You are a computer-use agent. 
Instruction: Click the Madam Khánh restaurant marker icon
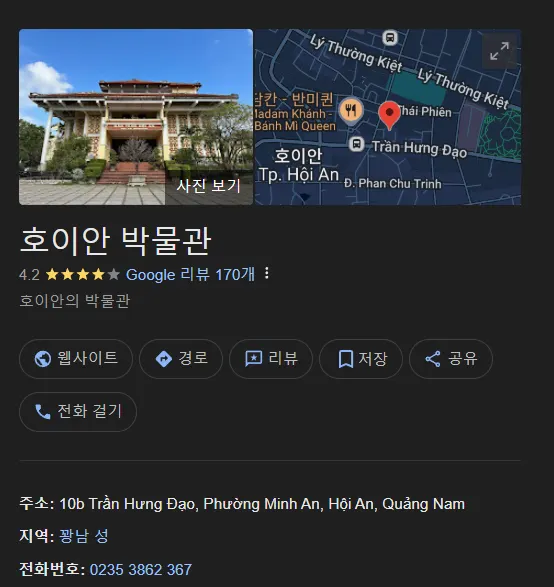pyautogui.click(x=351, y=110)
